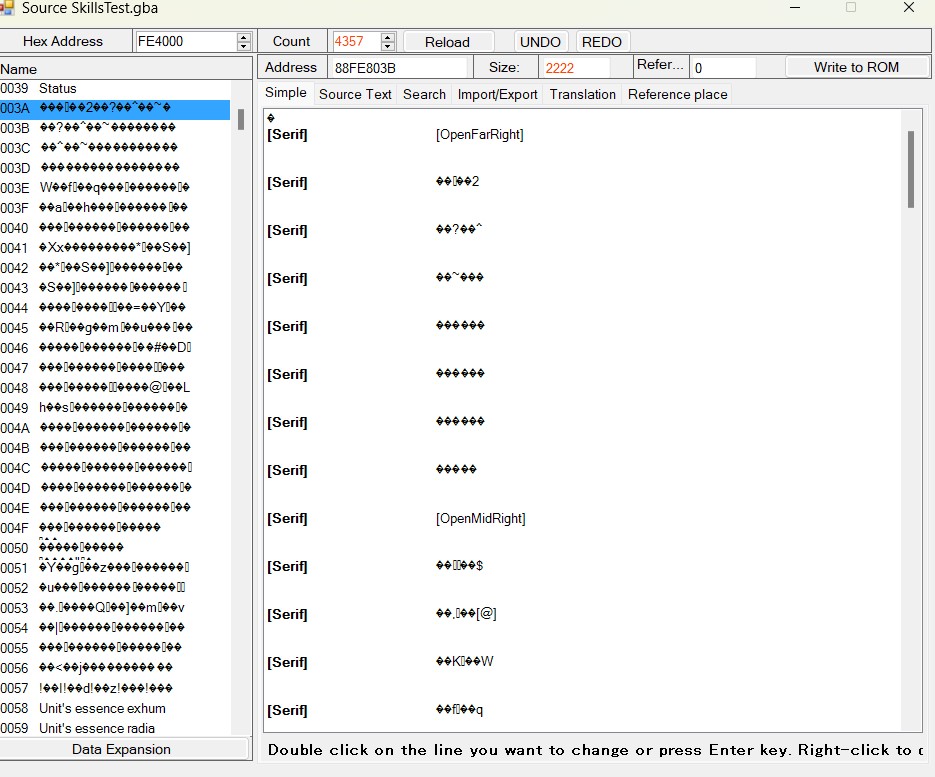
Task: Click the Name column header
Action: point(125,69)
